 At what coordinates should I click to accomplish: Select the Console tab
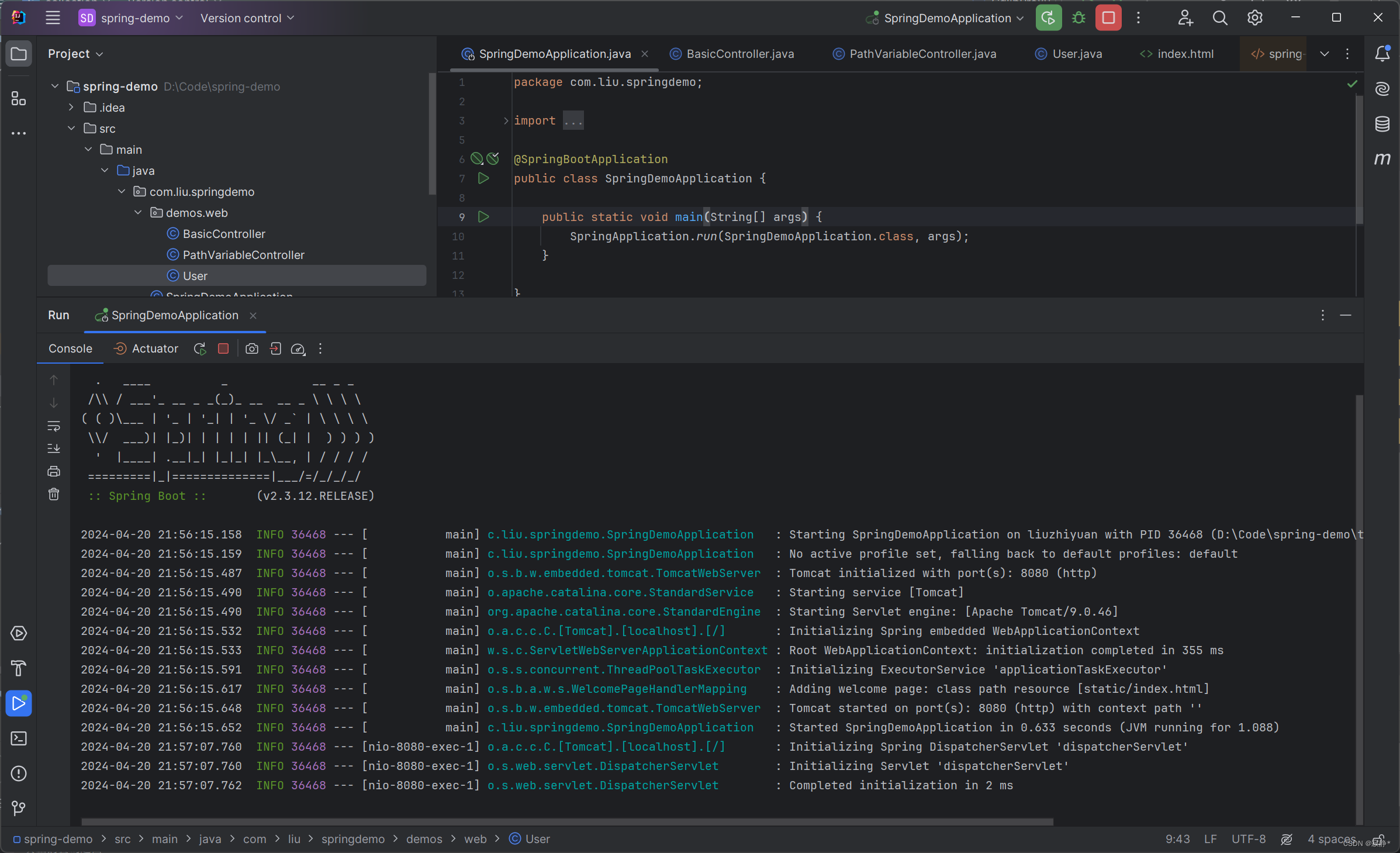[70, 348]
